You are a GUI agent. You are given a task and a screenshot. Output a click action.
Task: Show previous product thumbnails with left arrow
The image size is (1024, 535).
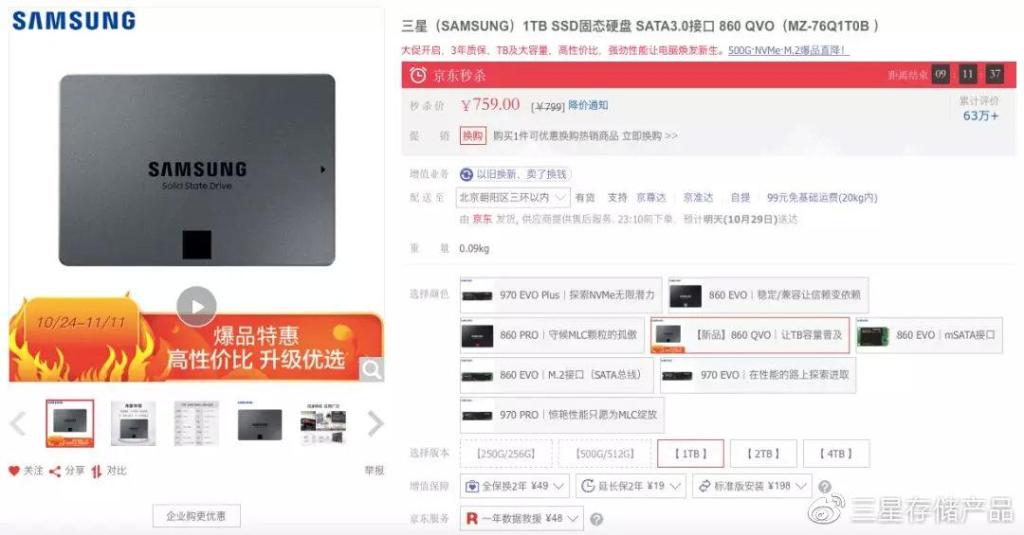(x=18, y=423)
